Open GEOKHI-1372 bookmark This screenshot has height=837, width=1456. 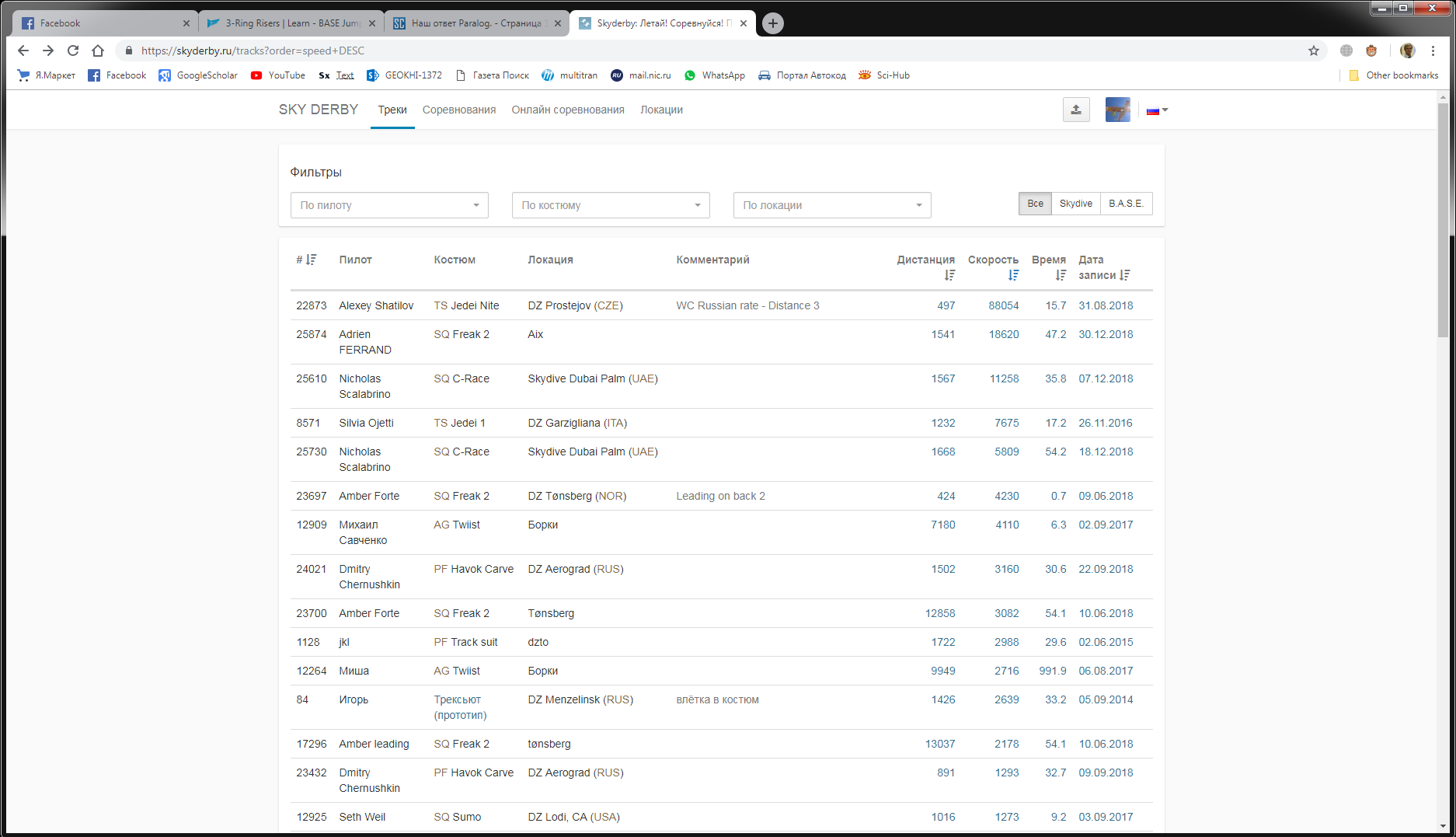(404, 75)
